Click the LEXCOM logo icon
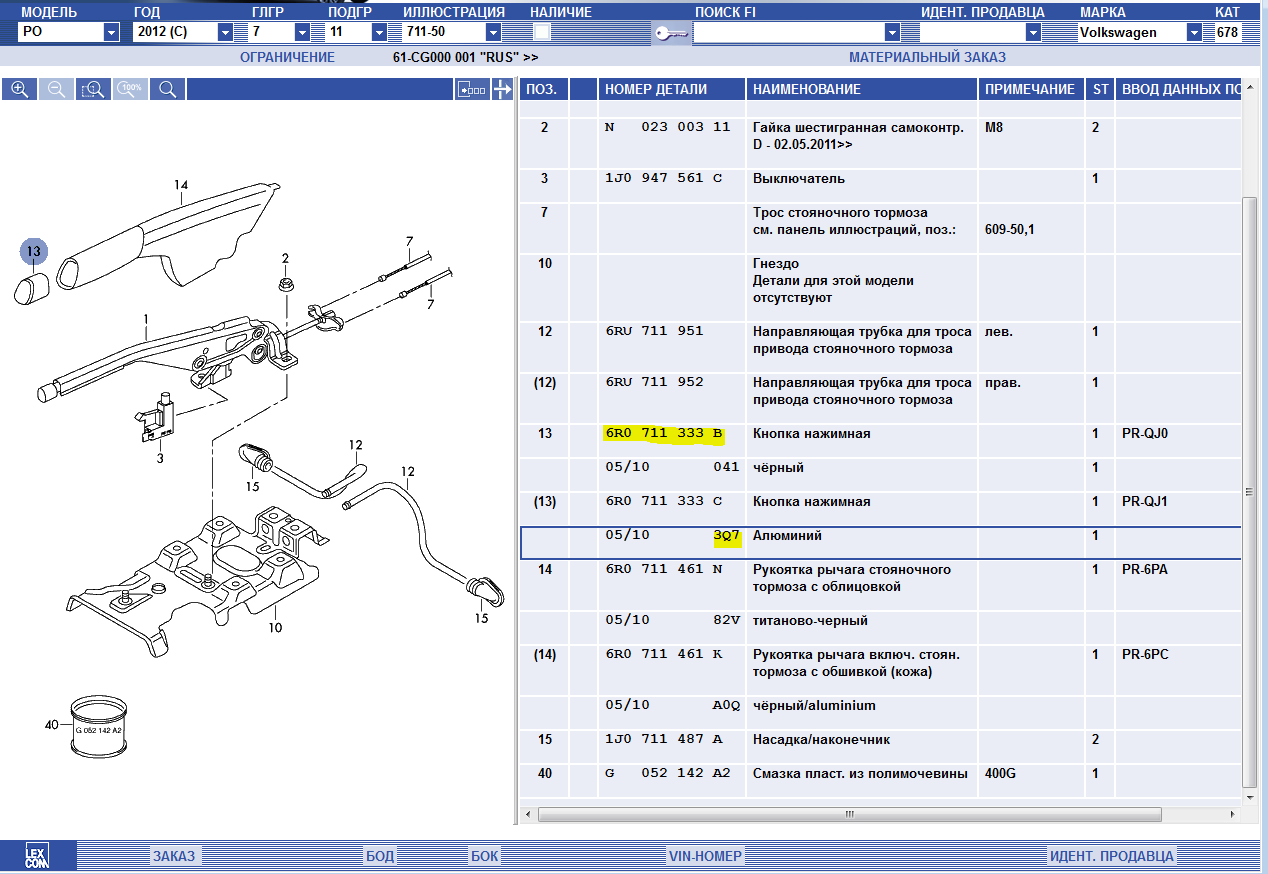Image resolution: width=1268 pixels, height=874 pixels. [x=37, y=856]
